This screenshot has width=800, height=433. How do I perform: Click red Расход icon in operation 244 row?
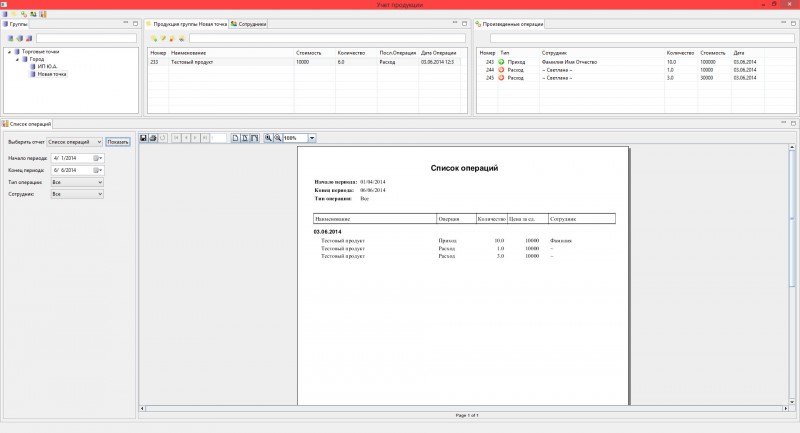pyautogui.click(x=501, y=70)
